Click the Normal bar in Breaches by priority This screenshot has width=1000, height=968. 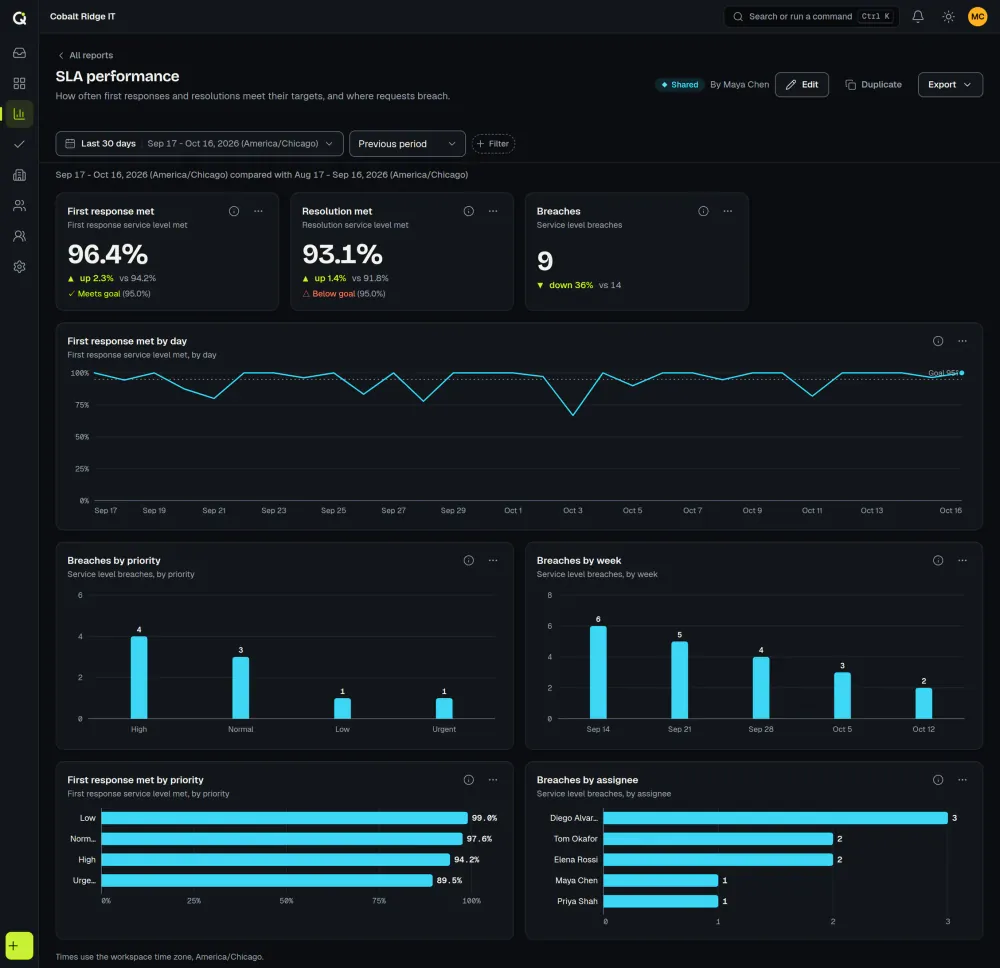[240, 688]
